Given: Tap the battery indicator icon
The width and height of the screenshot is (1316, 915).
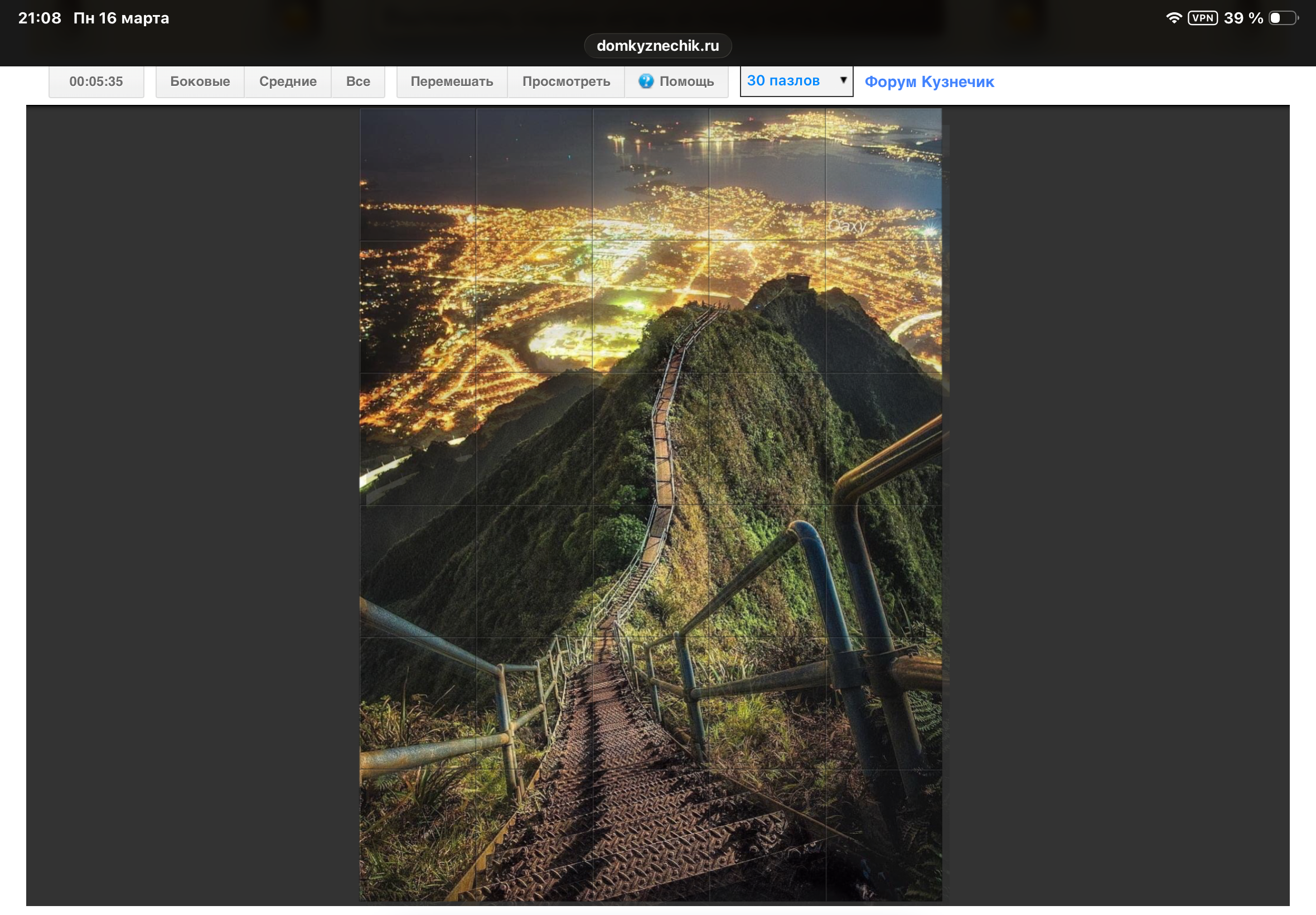Looking at the screenshot, I should tap(1282, 18).
